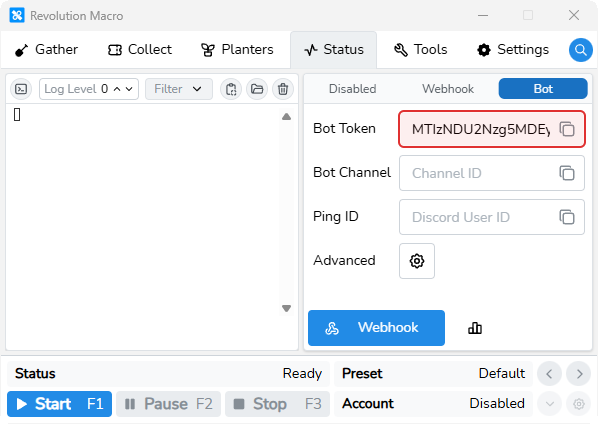Switch to previous preset arrow
This screenshot has height=424, width=598.
tap(549, 374)
